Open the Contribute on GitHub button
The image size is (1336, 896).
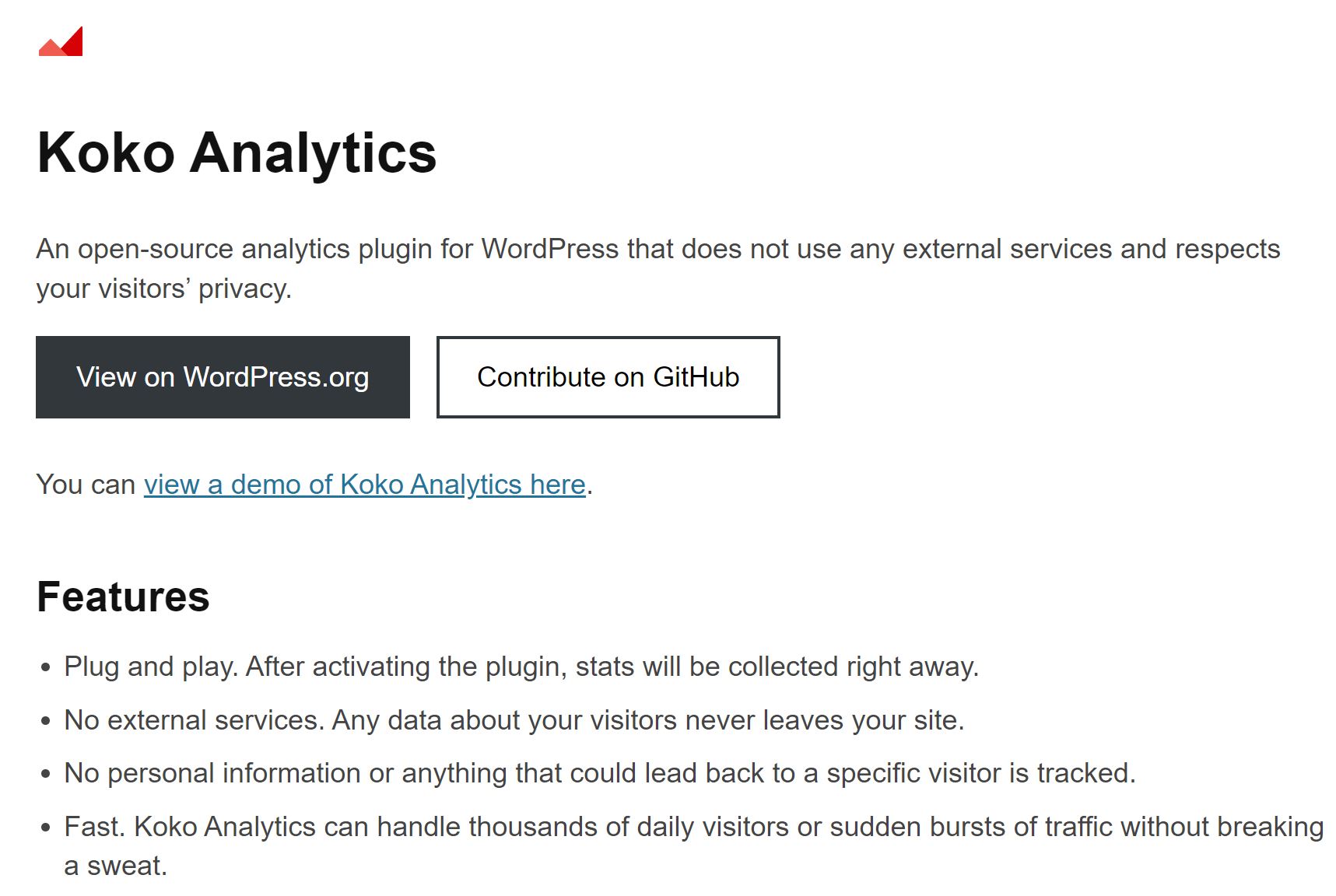608,377
